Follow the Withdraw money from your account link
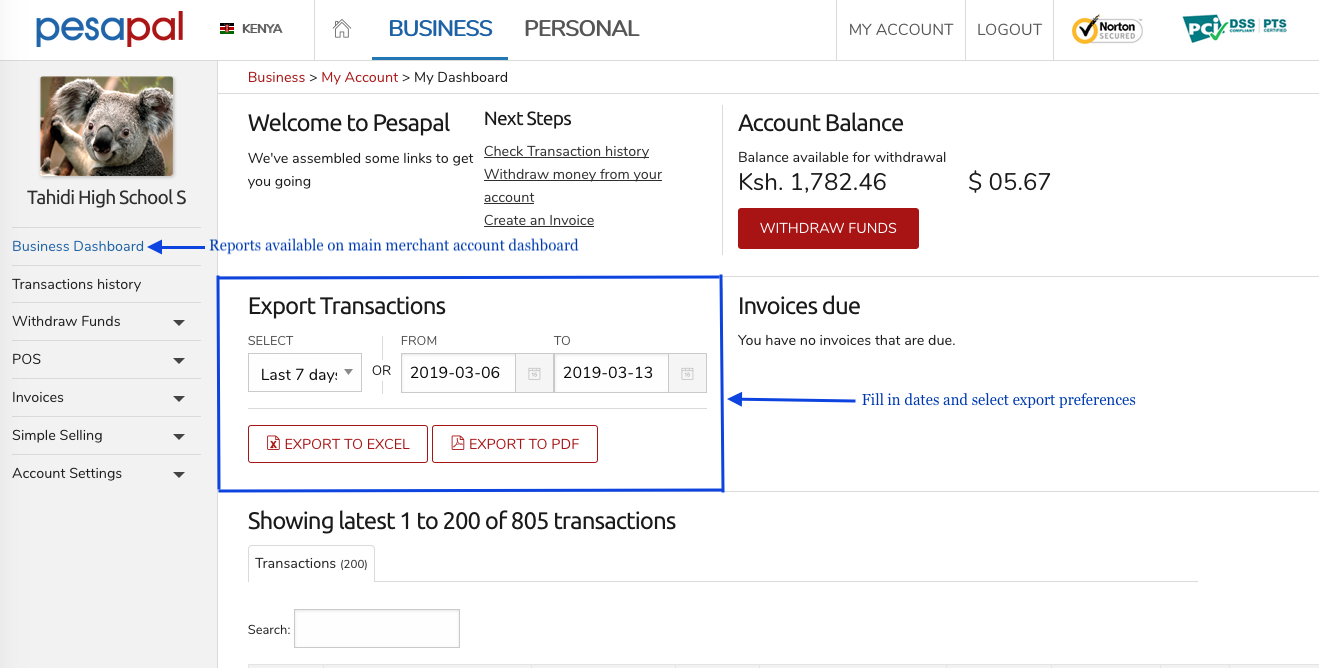 573,186
